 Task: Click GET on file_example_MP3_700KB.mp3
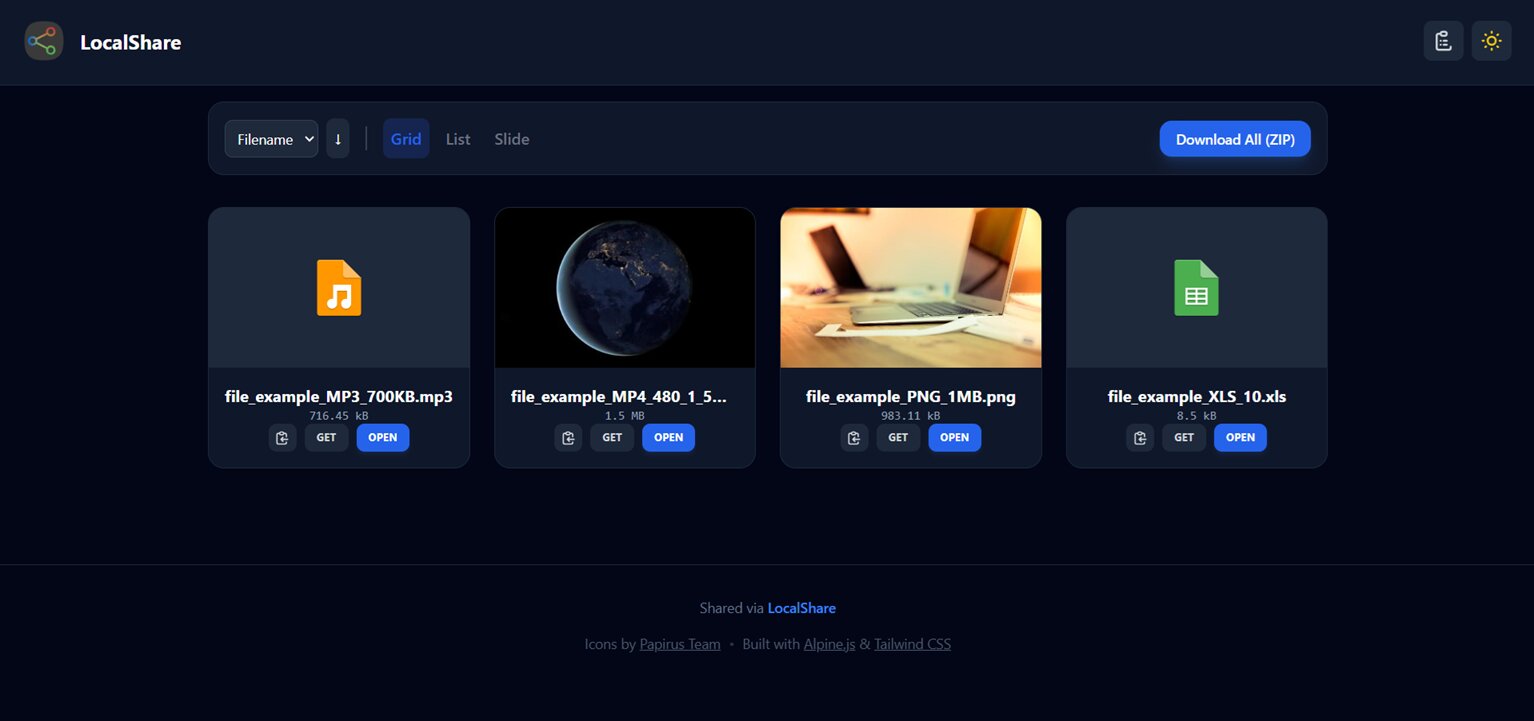tap(327, 438)
